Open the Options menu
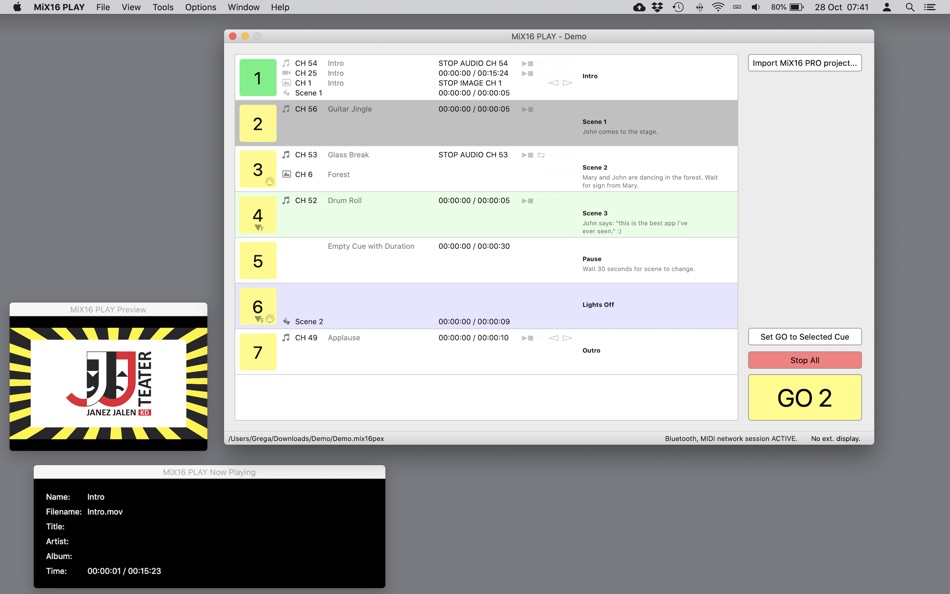Viewport: 950px width, 594px height. tap(201, 7)
